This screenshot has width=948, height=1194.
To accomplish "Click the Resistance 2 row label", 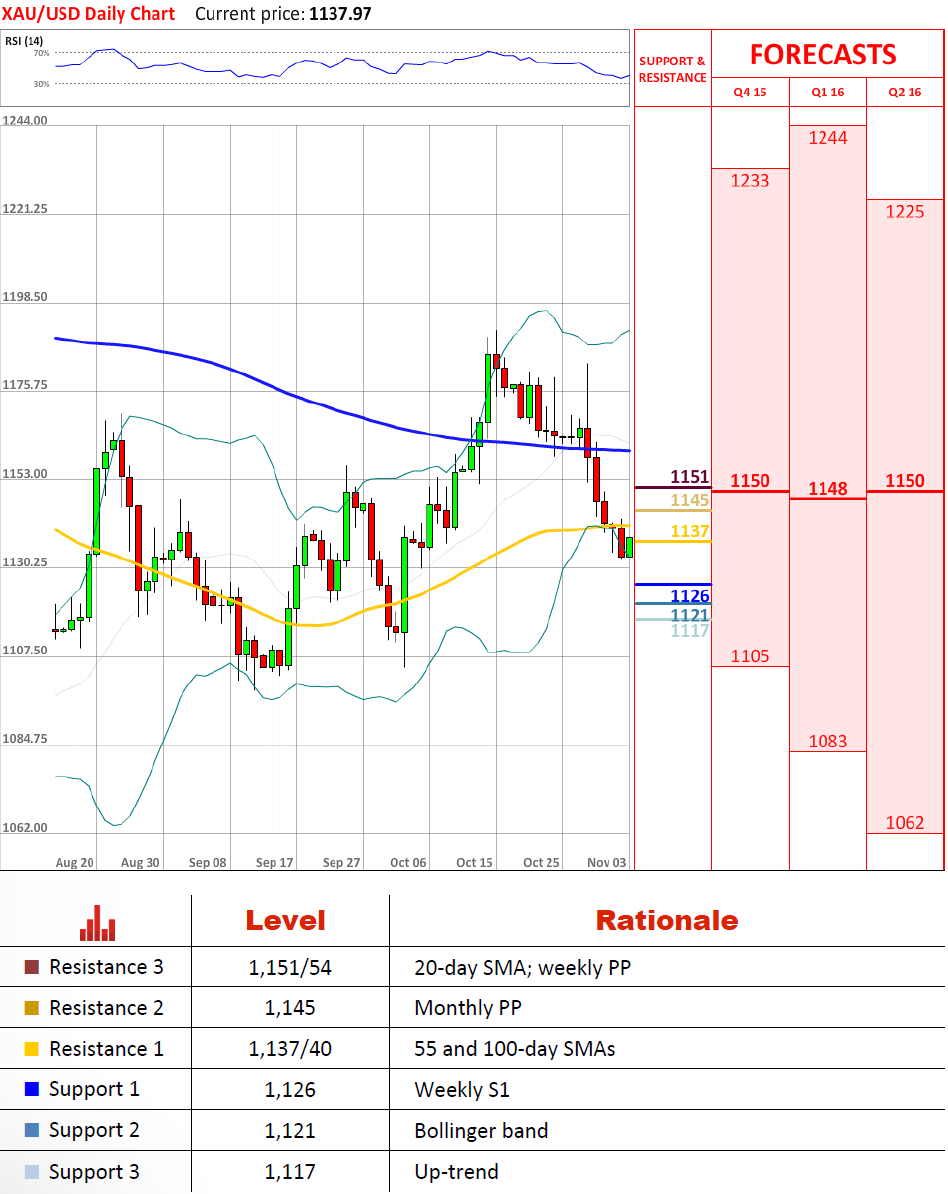I will click(107, 1008).
